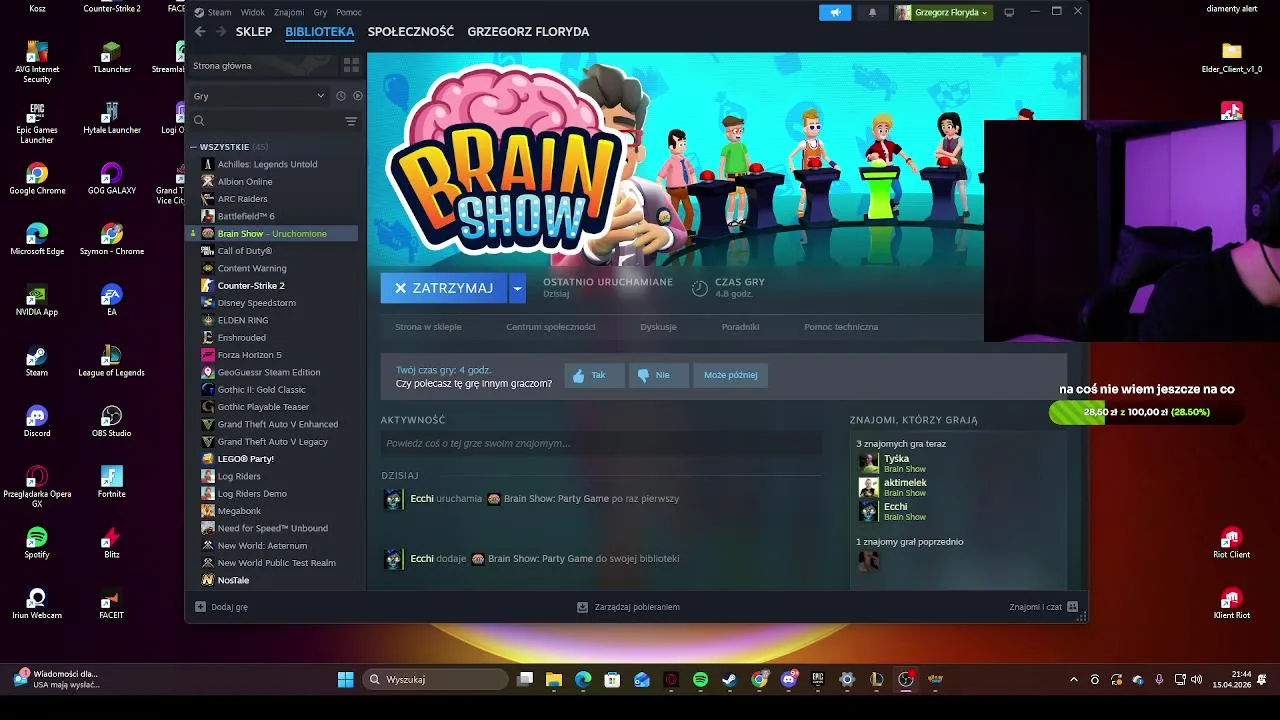This screenshot has width=1280, height=720.
Task: Switch library to collections grid view
Action: coord(351,65)
